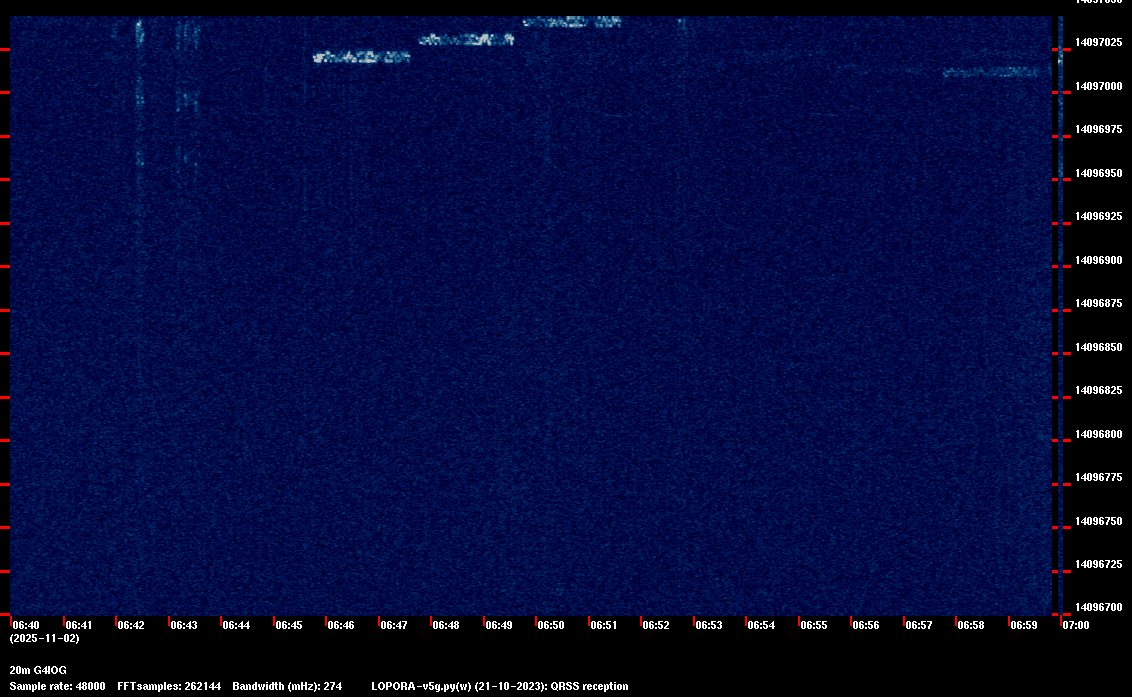Click the 06:46 time axis label
Screen dimensions: 1132x697
pyautogui.click(x=341, y=625)
